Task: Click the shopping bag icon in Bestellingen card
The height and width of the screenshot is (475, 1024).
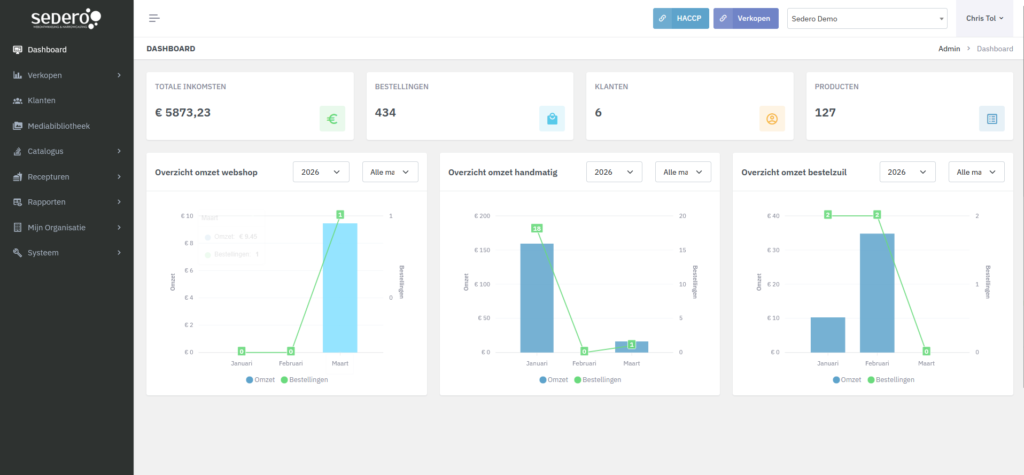Action: coord(552,119)
